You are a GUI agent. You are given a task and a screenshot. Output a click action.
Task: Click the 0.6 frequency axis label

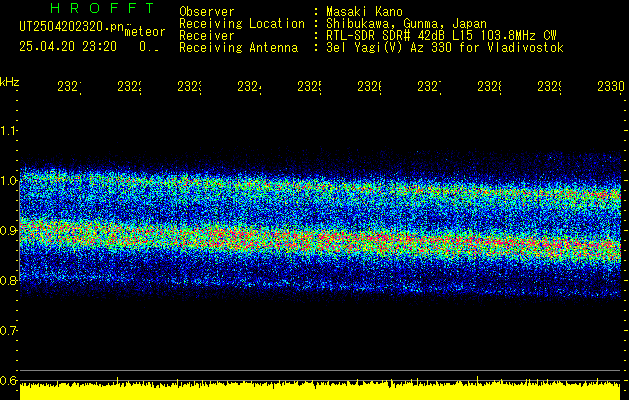click(8, 380)
